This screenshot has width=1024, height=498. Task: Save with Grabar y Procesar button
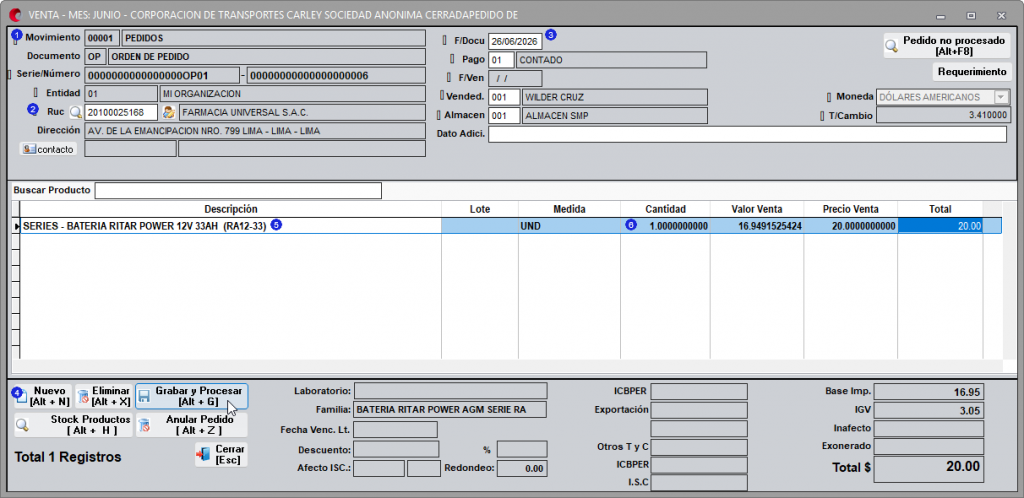point(191,396)
